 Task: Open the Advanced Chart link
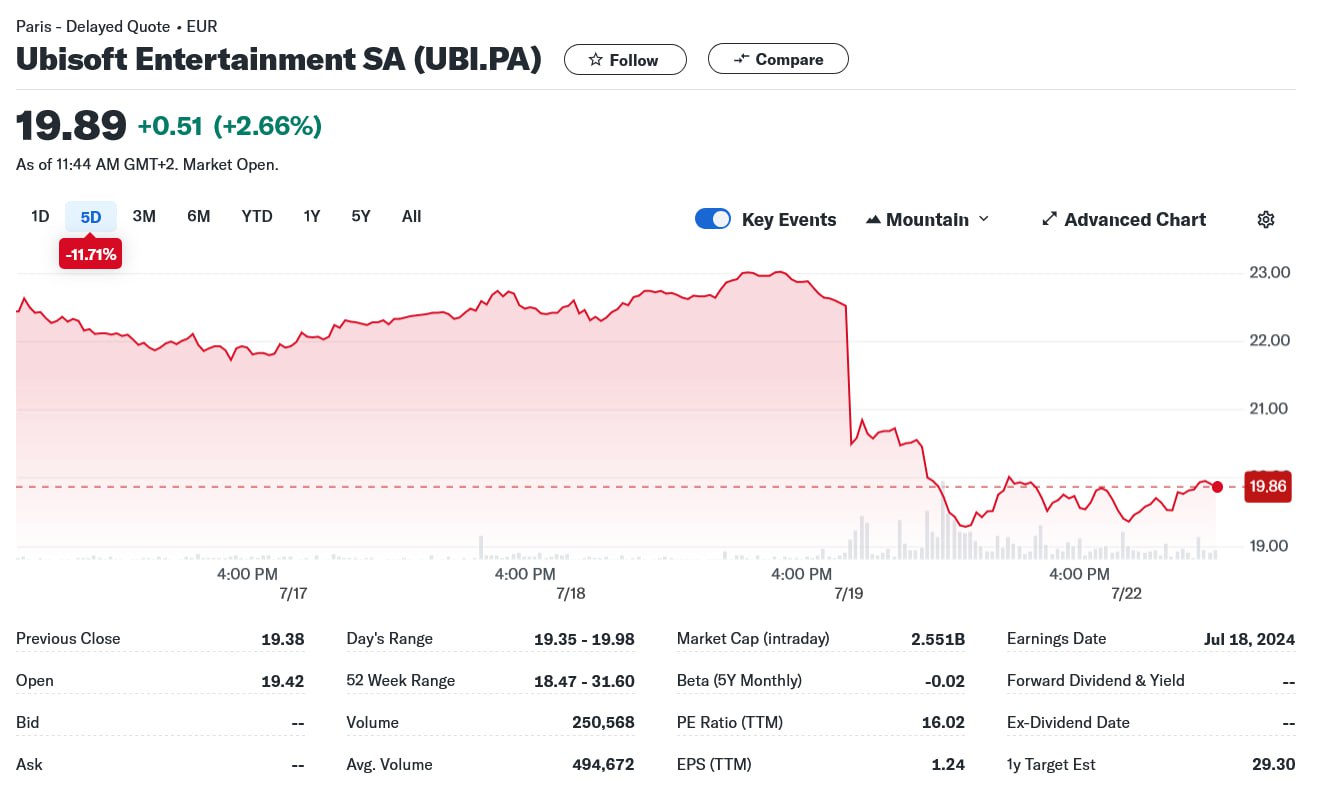[1135, 219]
